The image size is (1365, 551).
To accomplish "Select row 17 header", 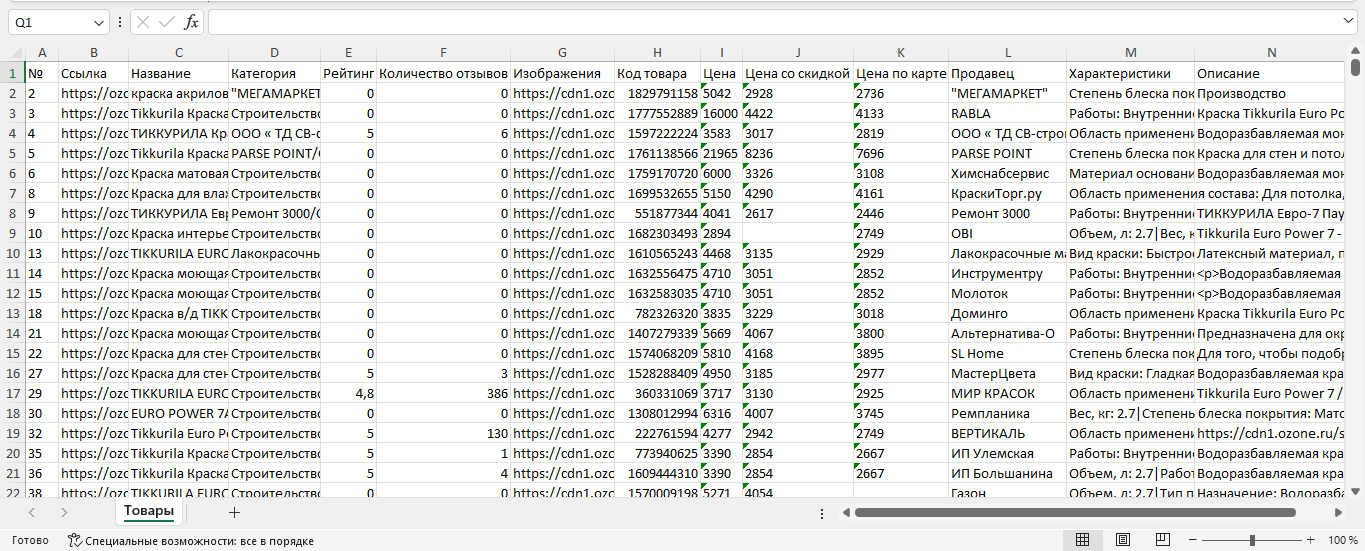I will pyautogui.click(x=12, y=393).
